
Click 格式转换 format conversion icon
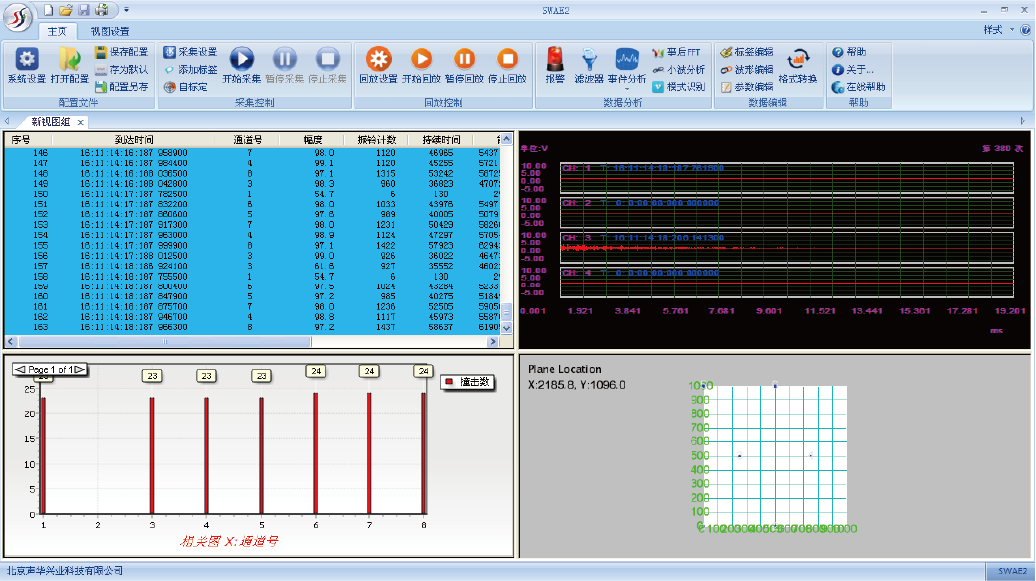(x=798, y=59)
